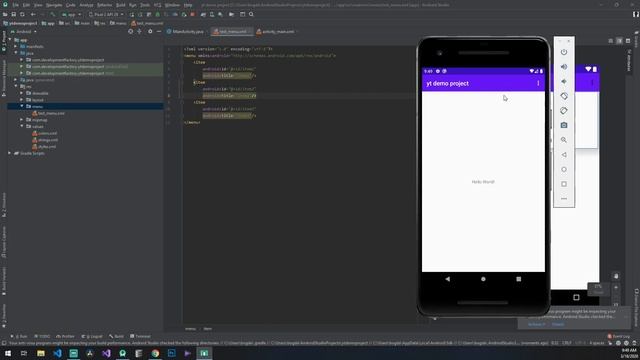This screenshot has height=360, width=640.
Task: Expand Gradle Scripts node
Action: click(10, 153)
